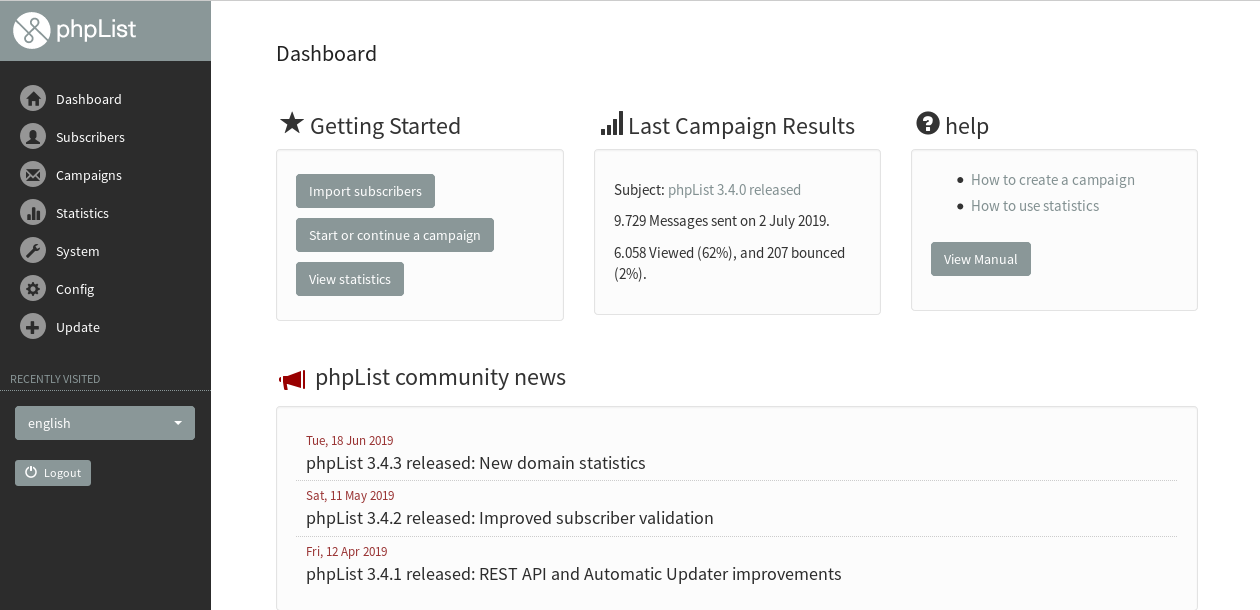Click the View statistics button

tap(350, 279)
